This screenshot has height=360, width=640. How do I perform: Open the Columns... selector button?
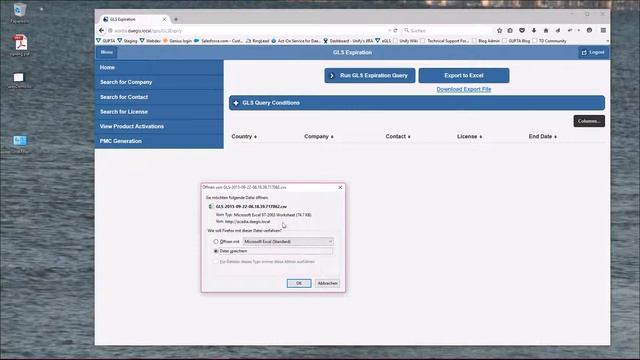point(589,121)
